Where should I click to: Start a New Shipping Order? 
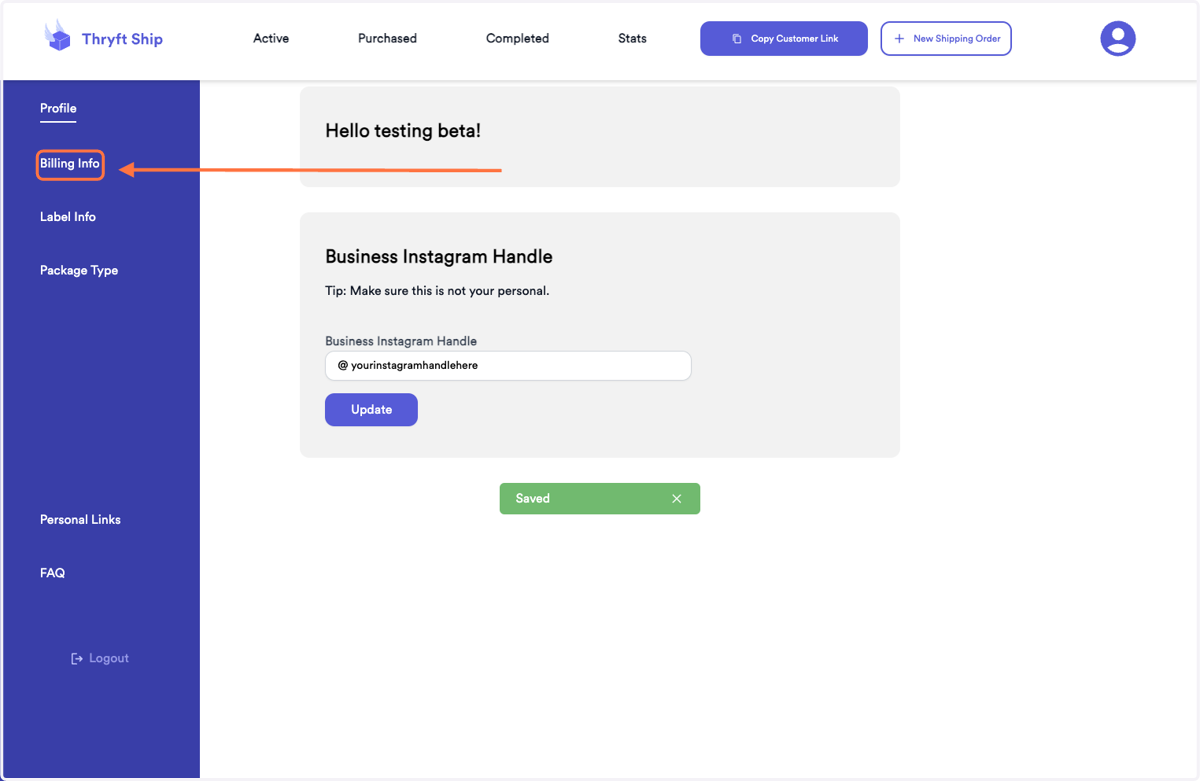pos(946,39)
